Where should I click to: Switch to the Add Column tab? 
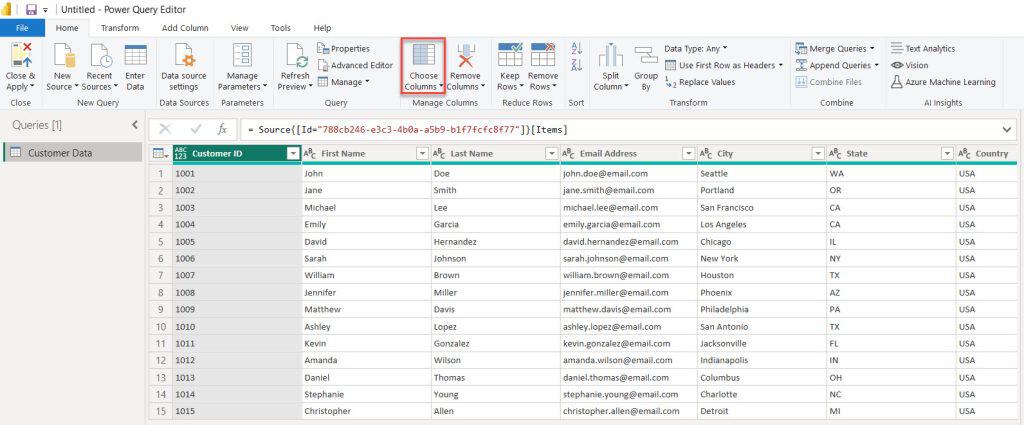pos(185,28)
